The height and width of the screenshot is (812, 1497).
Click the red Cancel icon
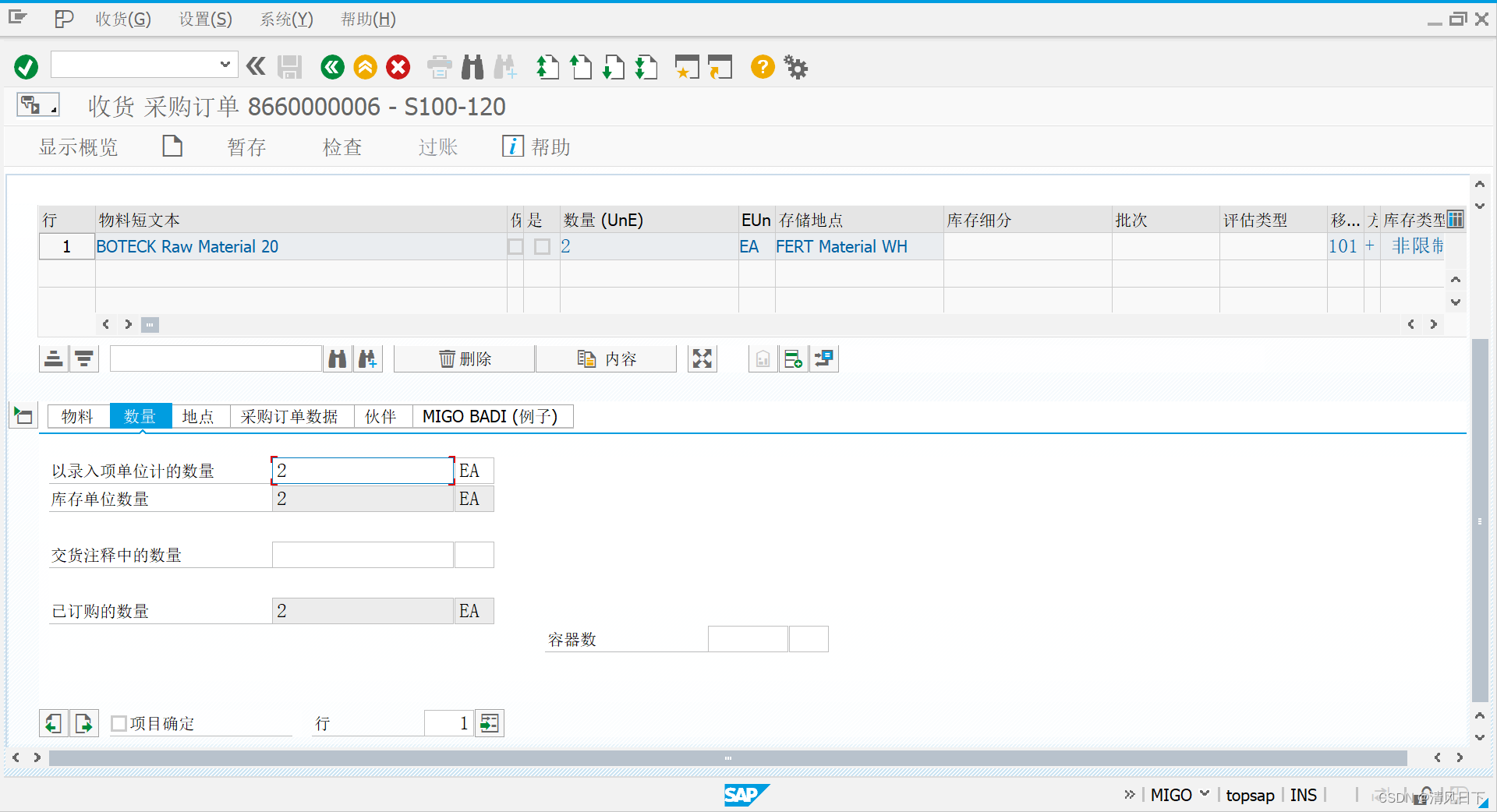pos(398,67)
